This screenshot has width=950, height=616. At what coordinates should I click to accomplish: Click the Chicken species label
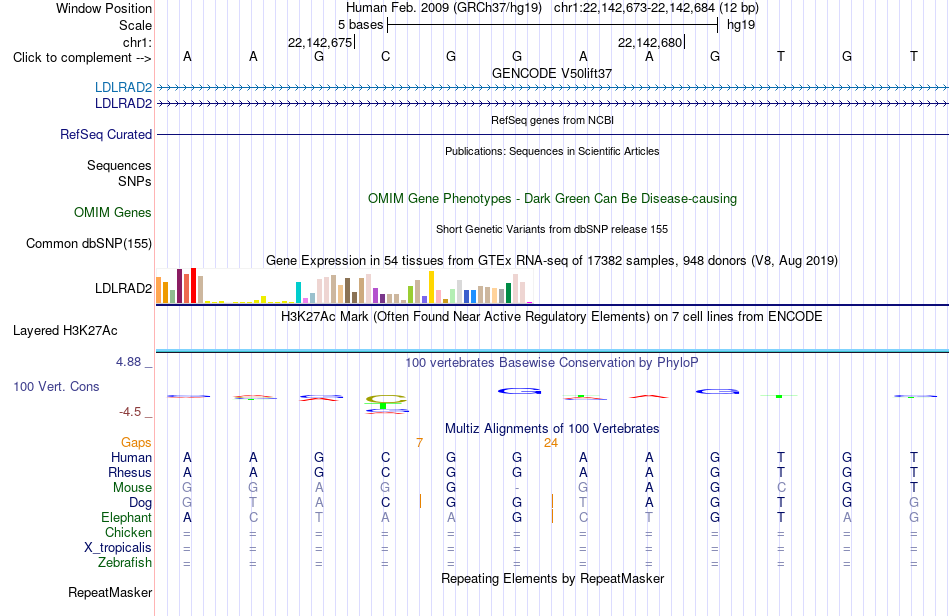coord(128,532)
